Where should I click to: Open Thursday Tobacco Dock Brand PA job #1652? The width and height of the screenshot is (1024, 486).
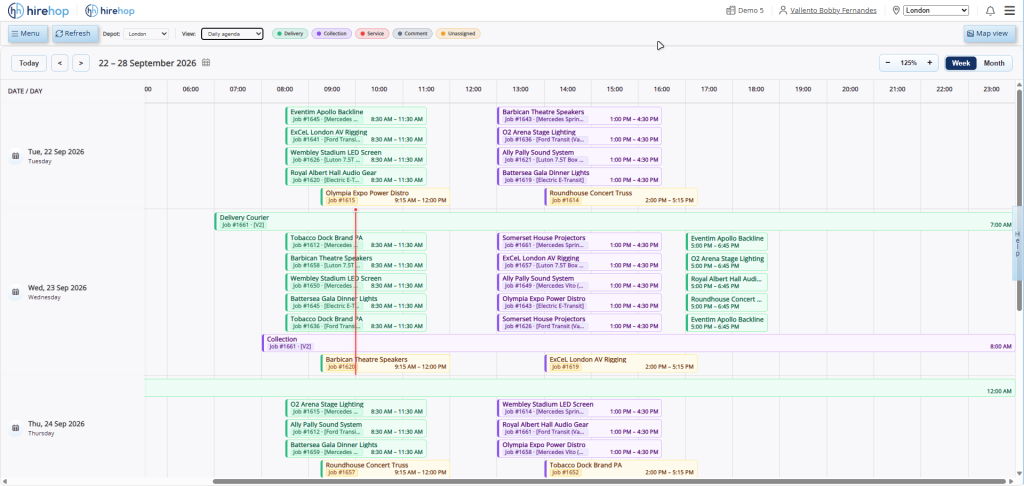621,469
